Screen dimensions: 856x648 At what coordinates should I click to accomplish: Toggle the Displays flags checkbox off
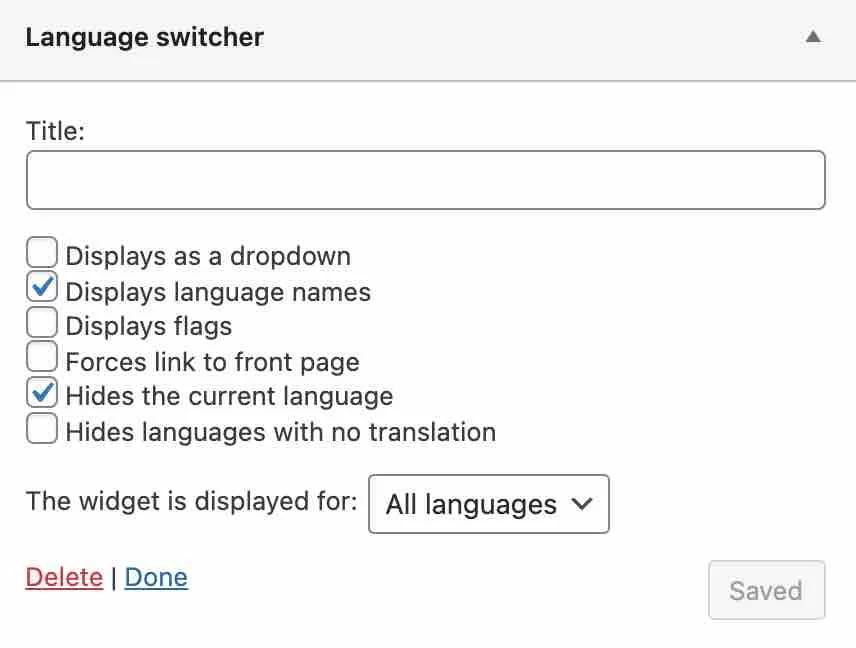[x=41, y=321]
